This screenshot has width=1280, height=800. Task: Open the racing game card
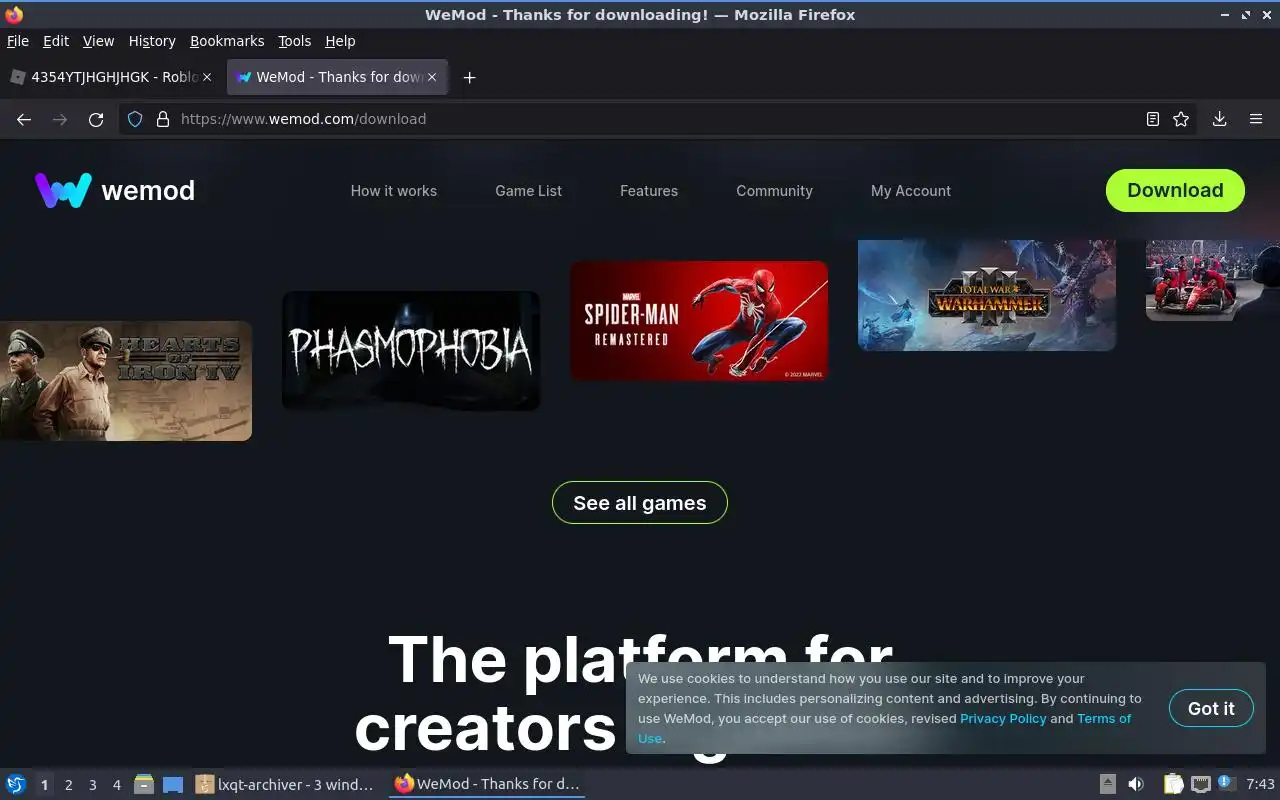1213,280
